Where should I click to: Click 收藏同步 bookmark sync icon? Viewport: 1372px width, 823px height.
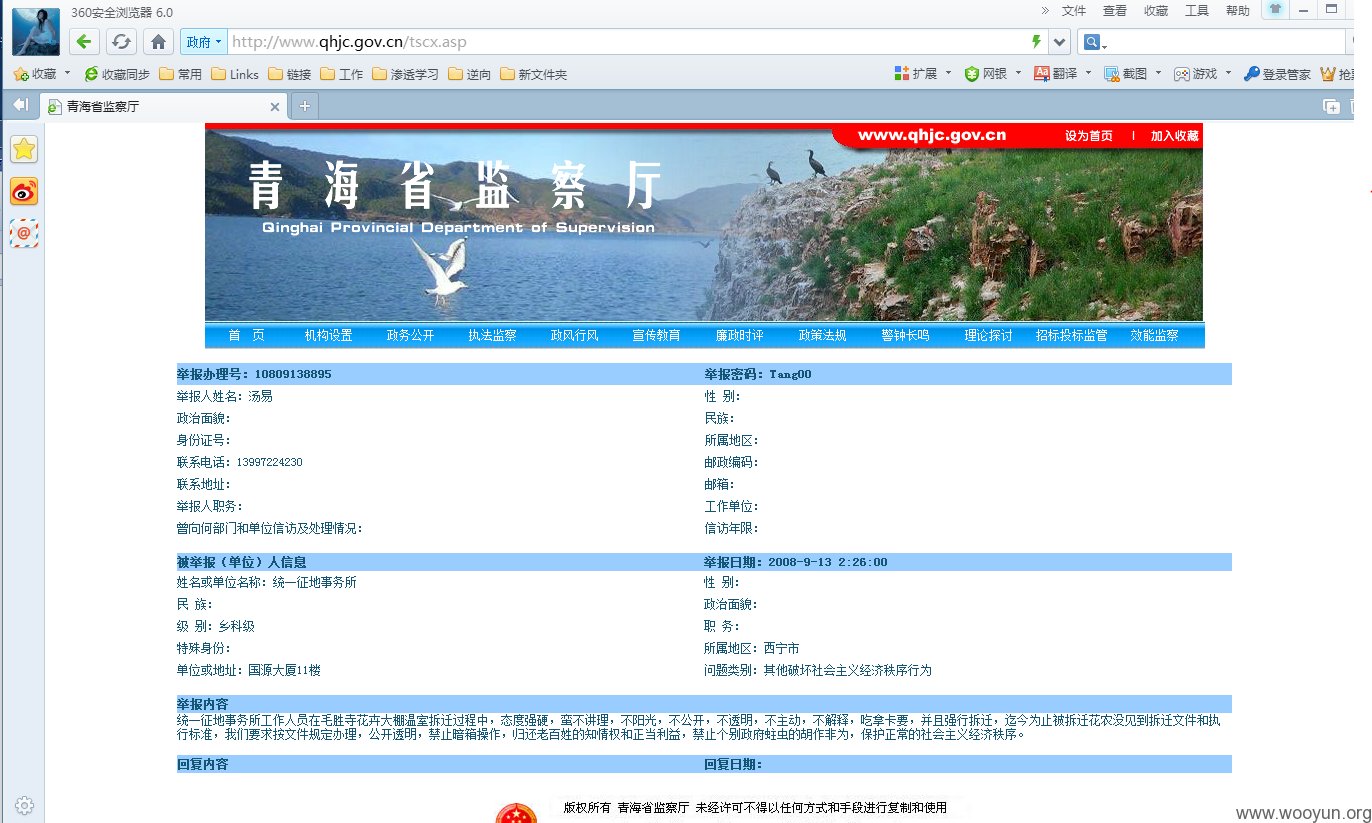click(117, 74)
